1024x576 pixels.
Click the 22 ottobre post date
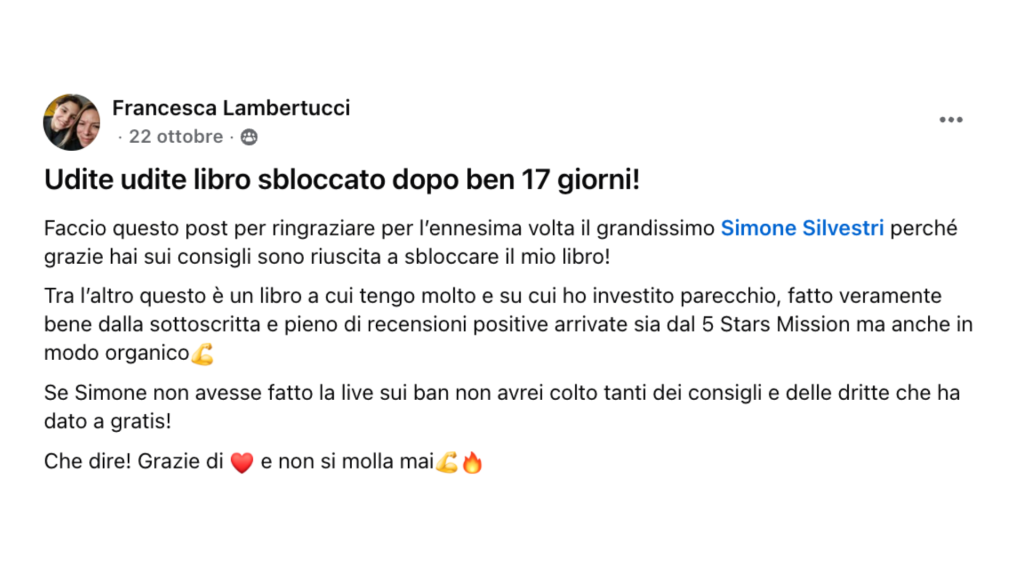pos(175,137)
